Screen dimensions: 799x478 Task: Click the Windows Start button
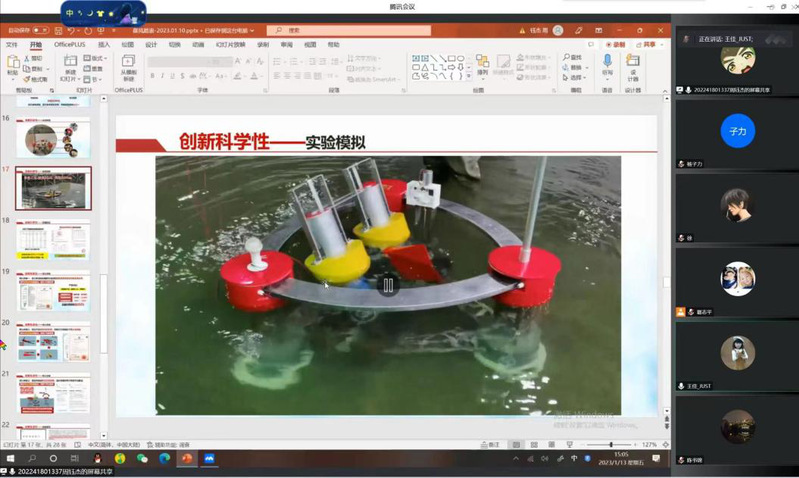click(x=9, y=458)
